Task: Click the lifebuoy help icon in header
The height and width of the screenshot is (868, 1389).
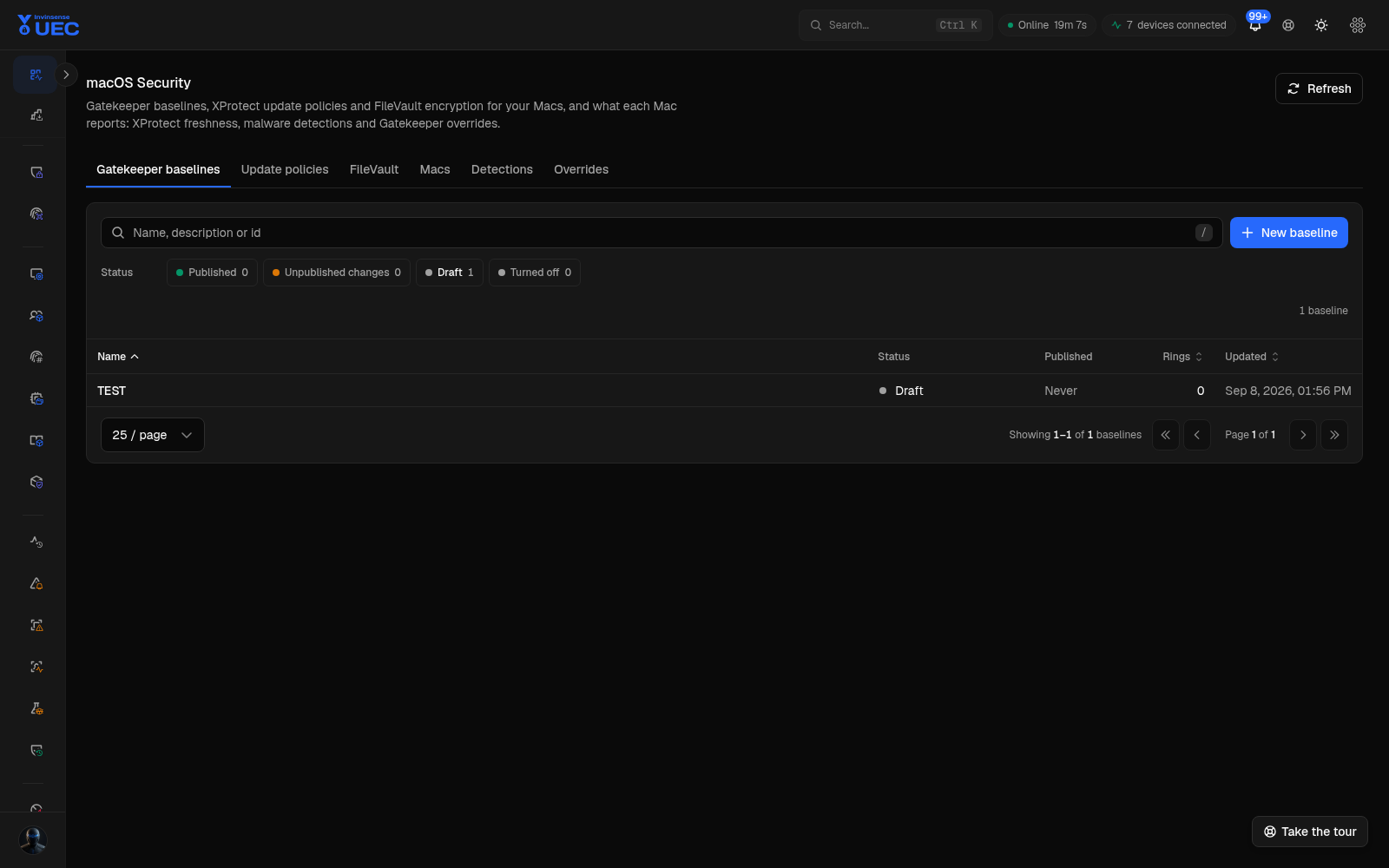Action: click(x=1288, y=25)
